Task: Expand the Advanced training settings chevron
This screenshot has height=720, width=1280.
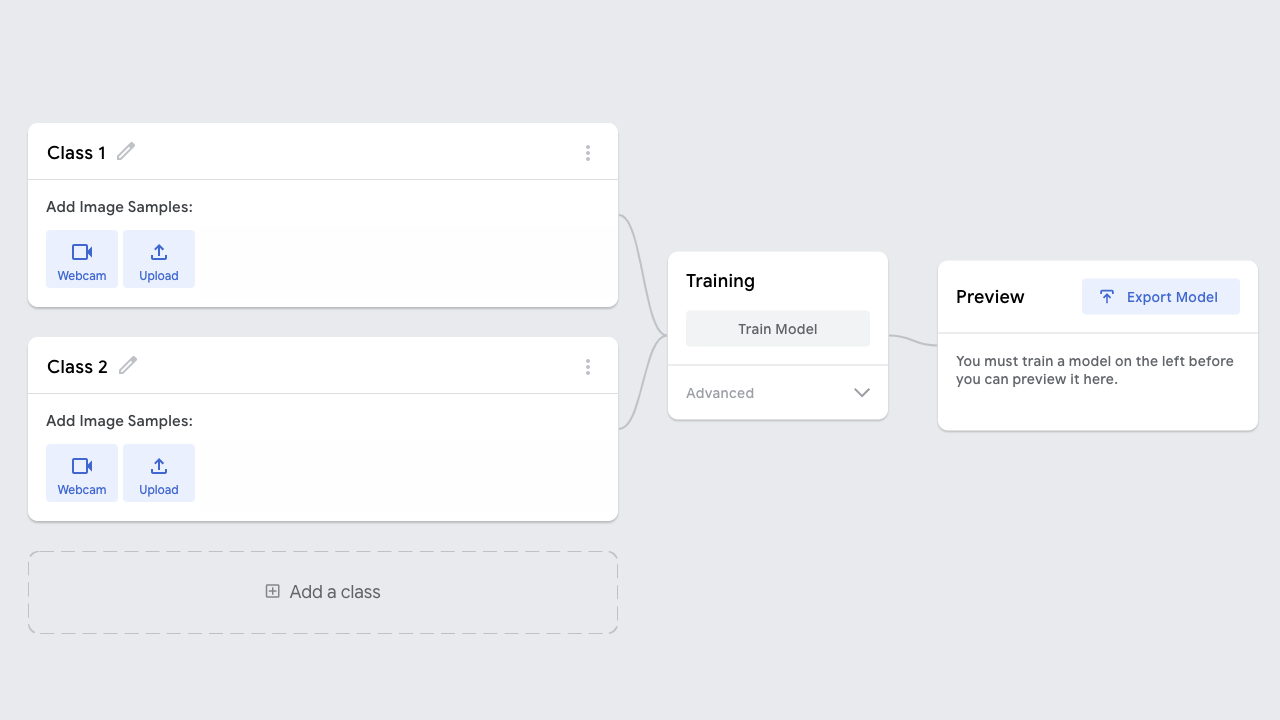Action: pos(862,393)
